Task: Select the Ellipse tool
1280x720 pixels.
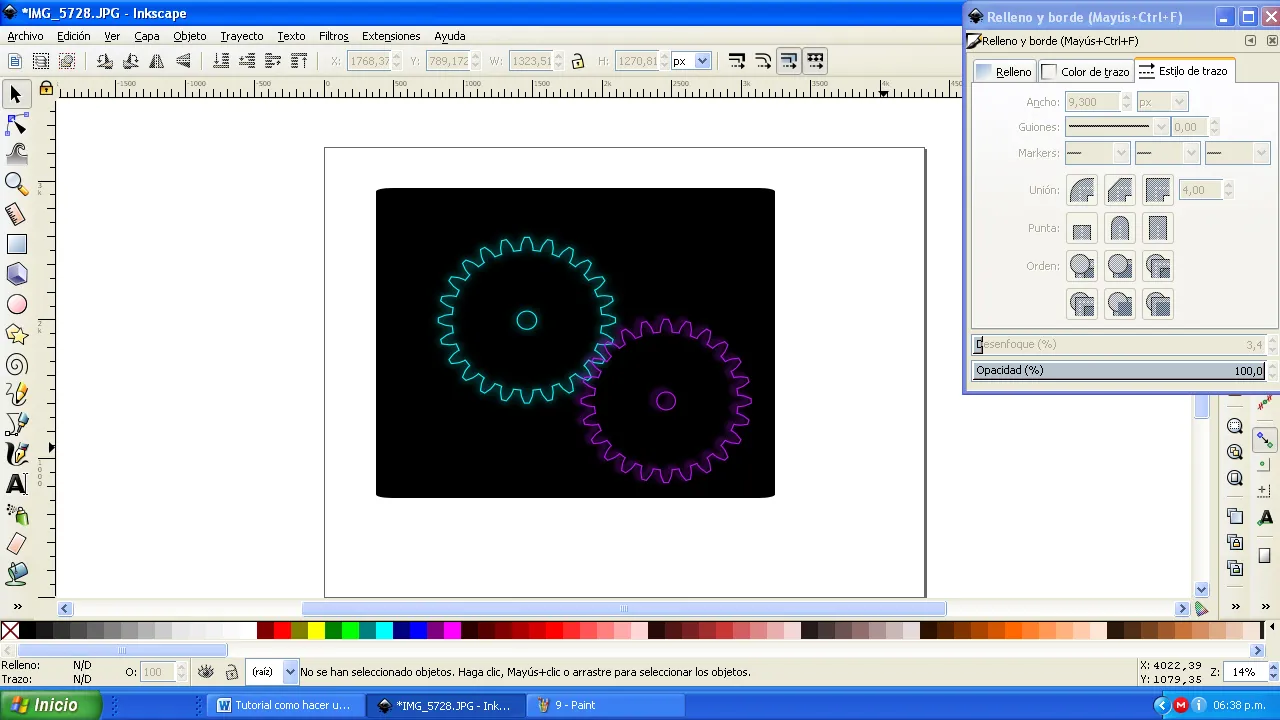Action: pyautogui.click(x=16, y=304)
